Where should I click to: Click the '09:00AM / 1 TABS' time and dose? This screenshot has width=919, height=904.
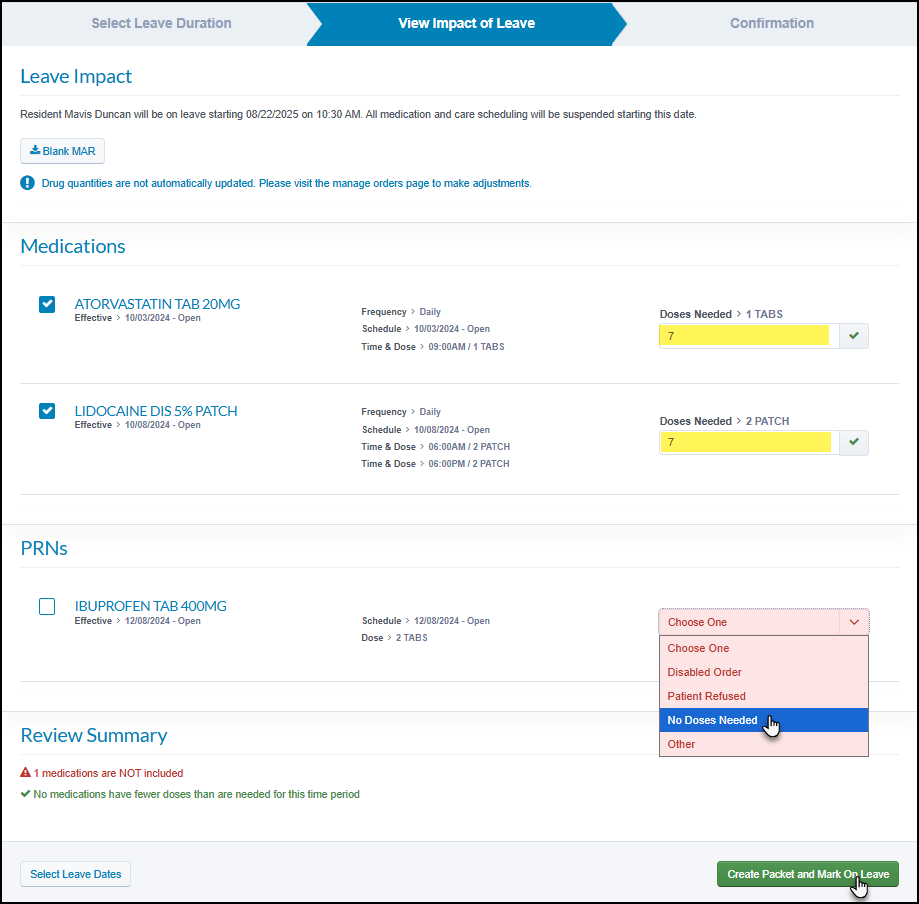tap(467, 347)
